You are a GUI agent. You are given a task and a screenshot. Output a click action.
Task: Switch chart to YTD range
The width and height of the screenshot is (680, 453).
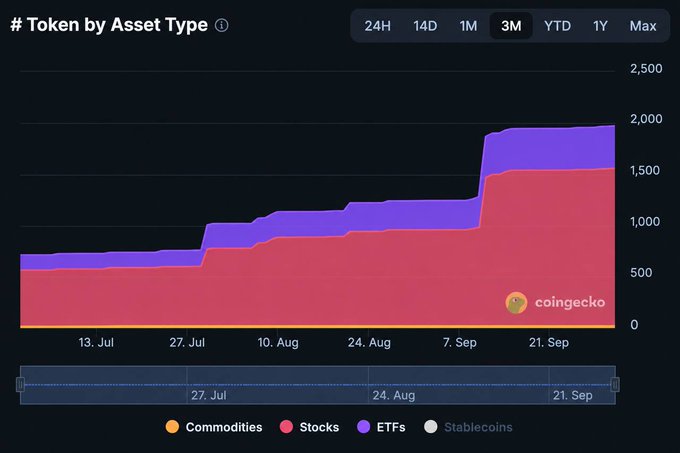pyautogui.click(x=557, y=26)
